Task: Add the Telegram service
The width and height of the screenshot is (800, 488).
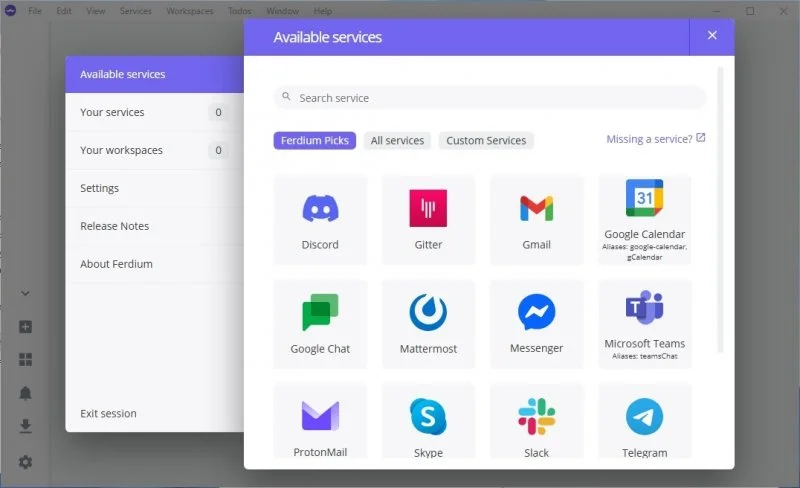Action: point(644,422)
